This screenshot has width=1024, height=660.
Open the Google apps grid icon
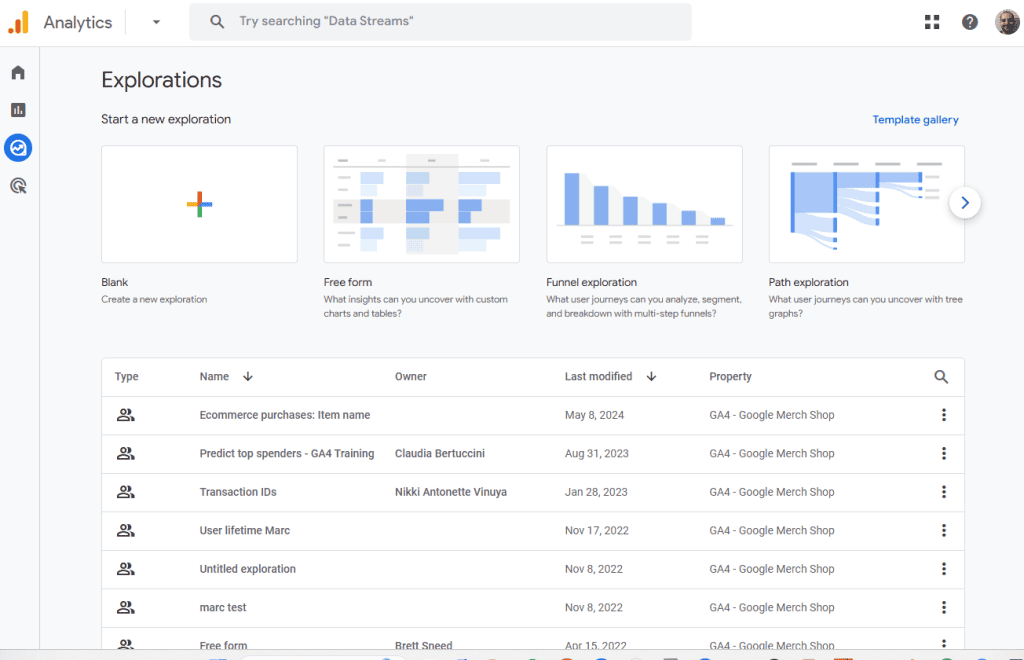point(932,22)
